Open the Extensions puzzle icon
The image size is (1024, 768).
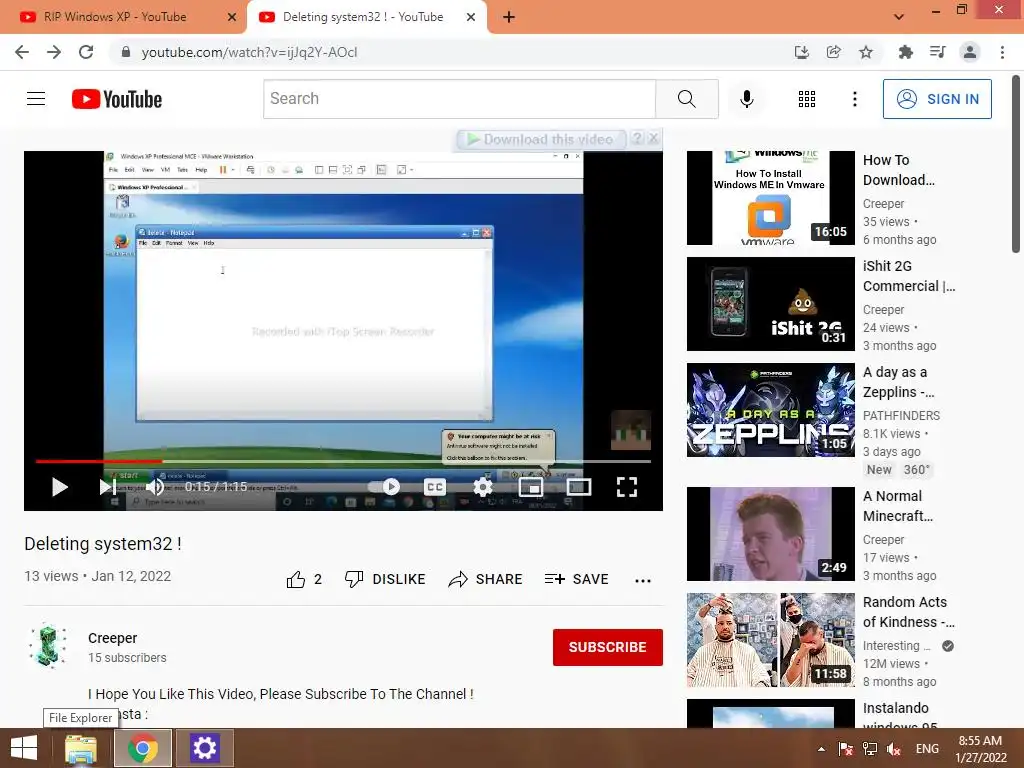click(905, 52)
